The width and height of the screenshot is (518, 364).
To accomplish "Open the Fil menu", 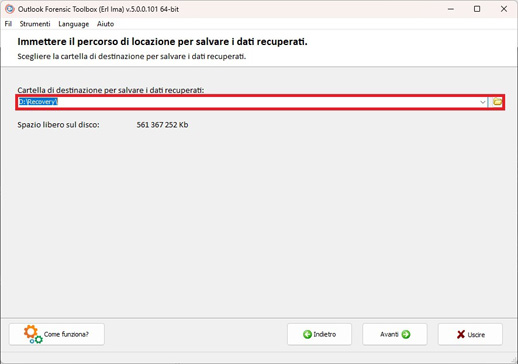I will [8, 24].
